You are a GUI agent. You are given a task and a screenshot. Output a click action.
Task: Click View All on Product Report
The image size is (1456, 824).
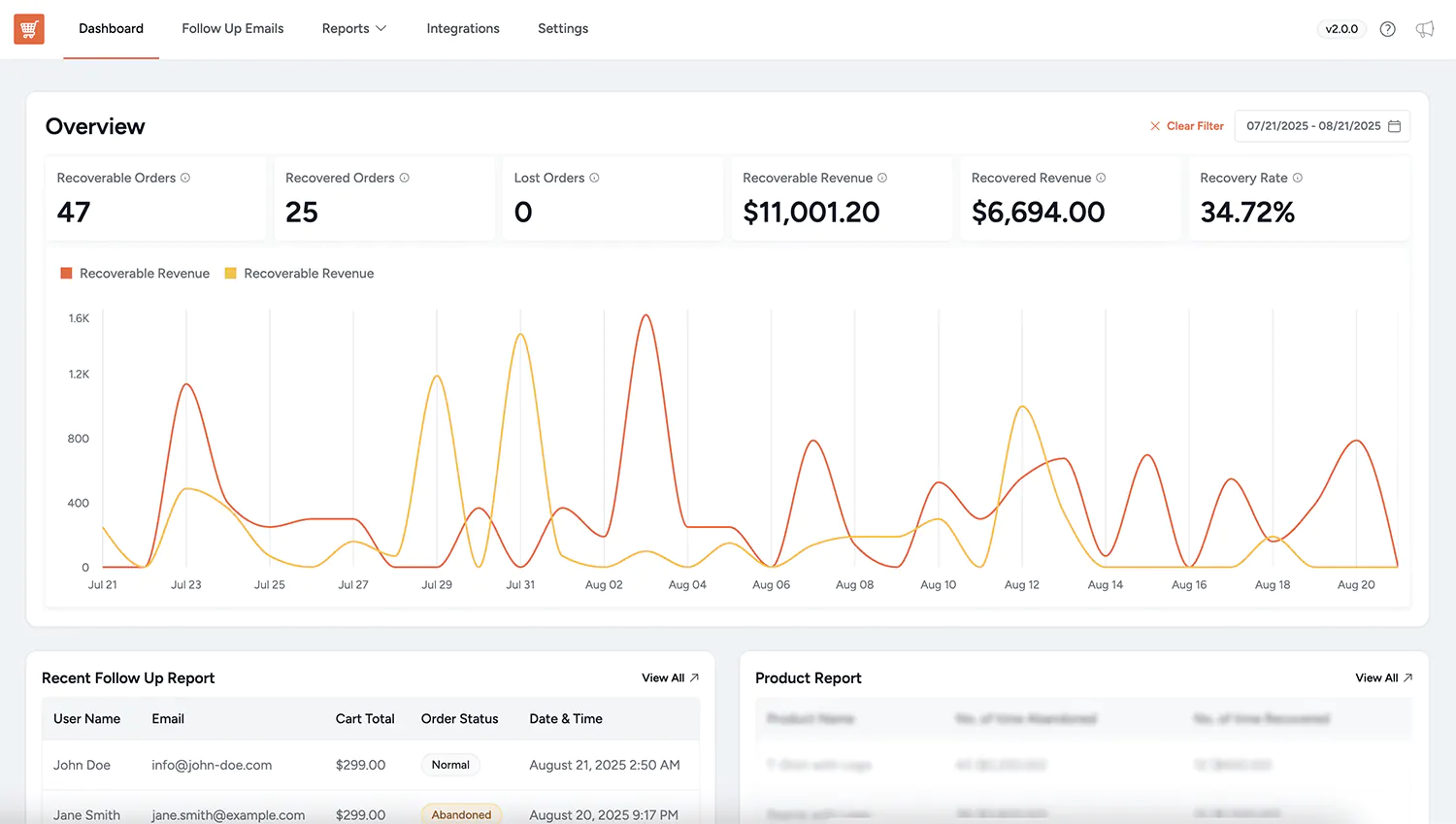(x=1382, y=677)
